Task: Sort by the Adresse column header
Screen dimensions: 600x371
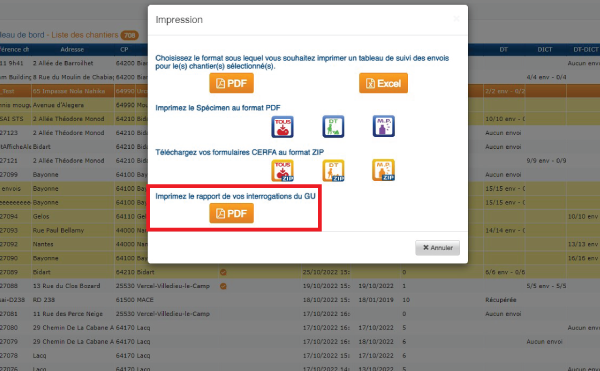Action: point(72,49)
